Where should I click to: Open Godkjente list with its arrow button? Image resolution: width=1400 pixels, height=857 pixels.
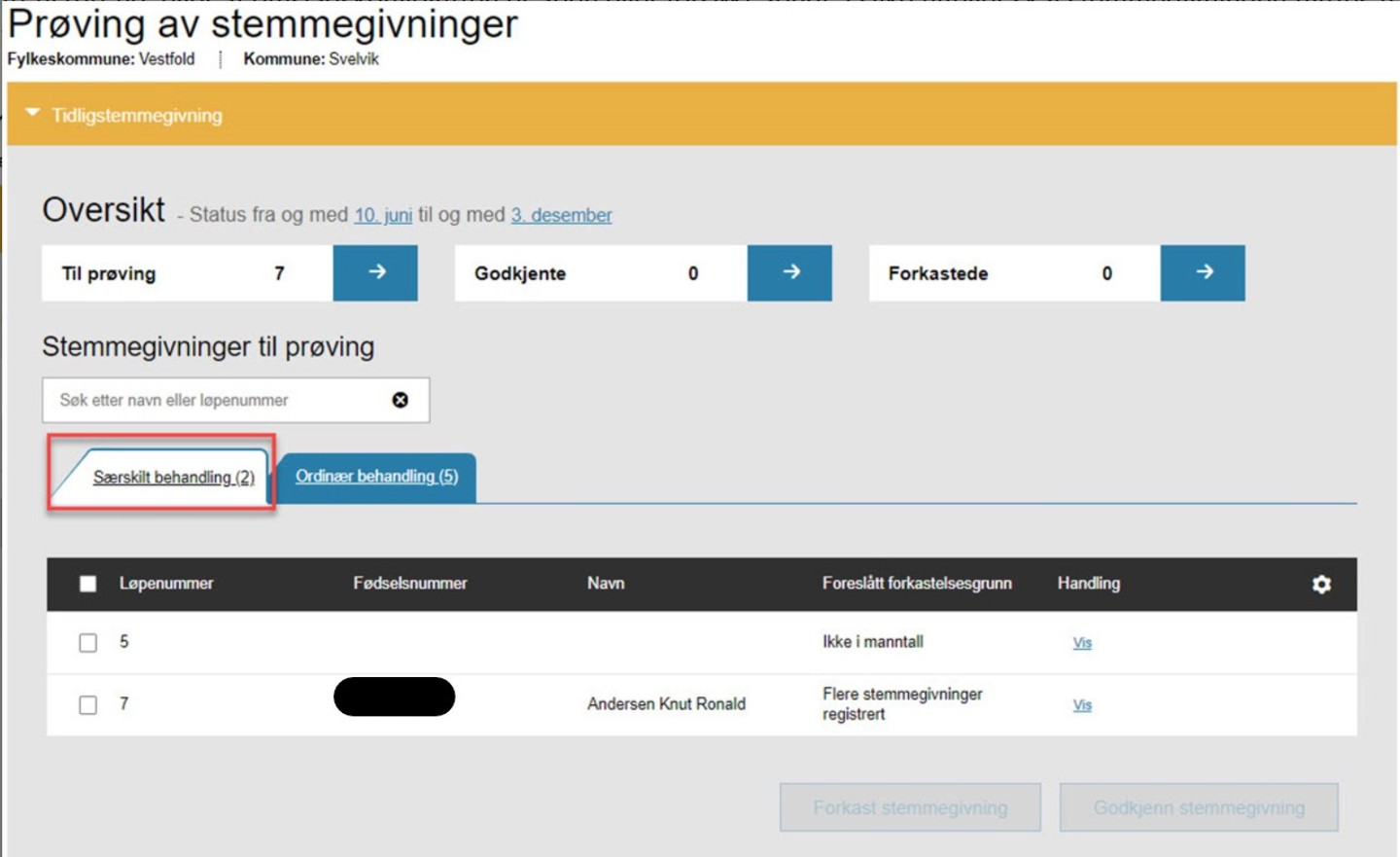789,273
